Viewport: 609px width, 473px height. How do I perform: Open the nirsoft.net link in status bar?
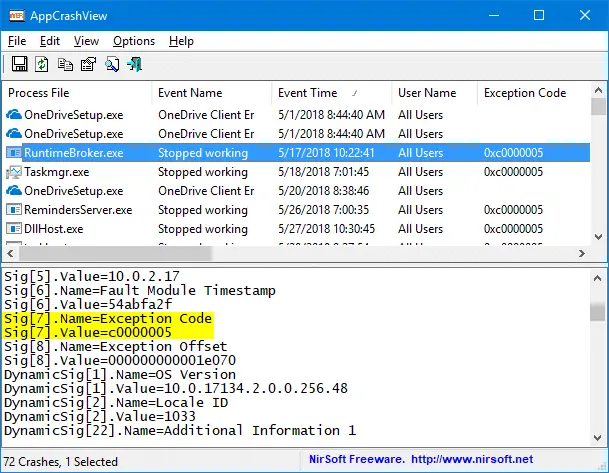point(472,459)
